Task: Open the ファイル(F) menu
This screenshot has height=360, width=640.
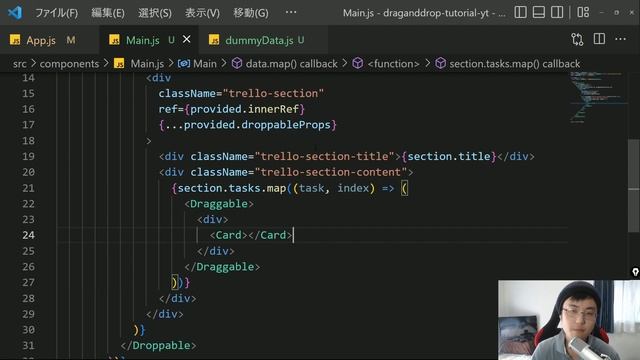Action: (x=56, y=13)
